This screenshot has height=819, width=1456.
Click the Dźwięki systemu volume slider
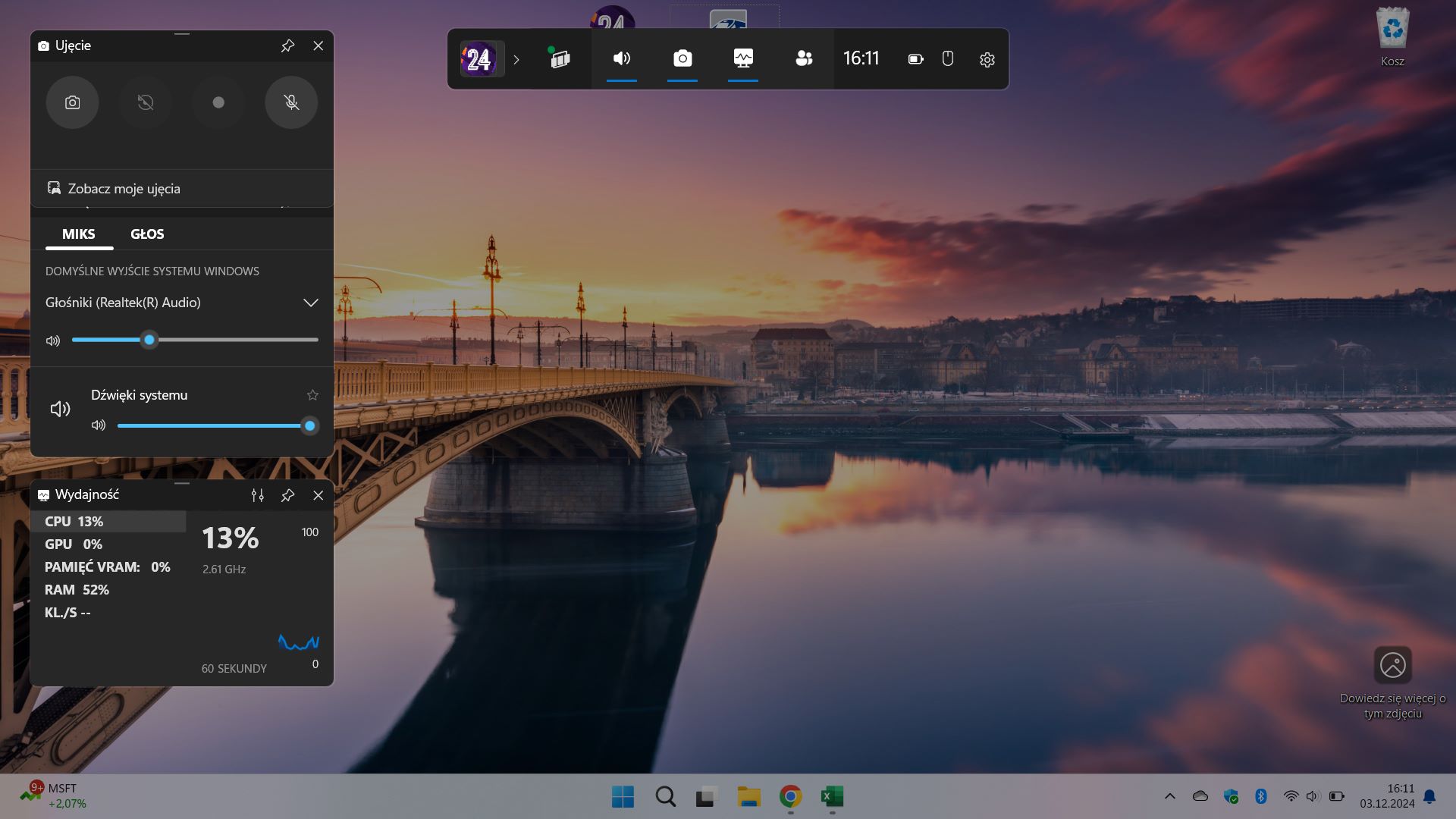[212, 426]
